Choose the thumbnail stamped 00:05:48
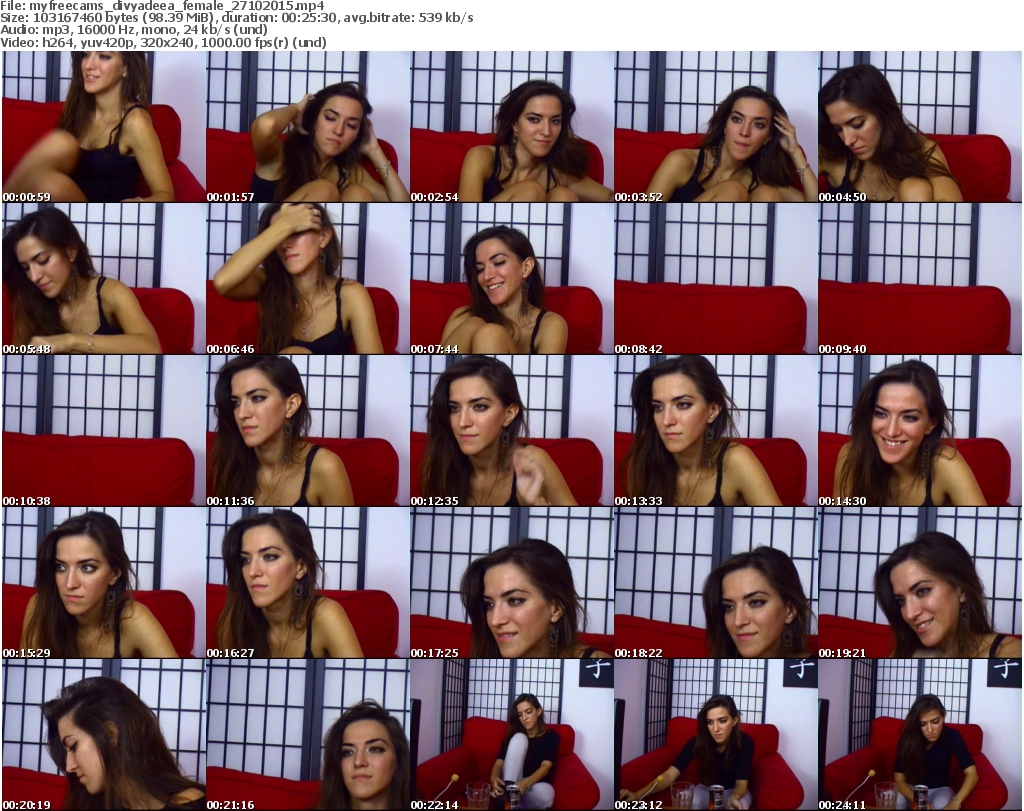 click(x=103, y=279)
